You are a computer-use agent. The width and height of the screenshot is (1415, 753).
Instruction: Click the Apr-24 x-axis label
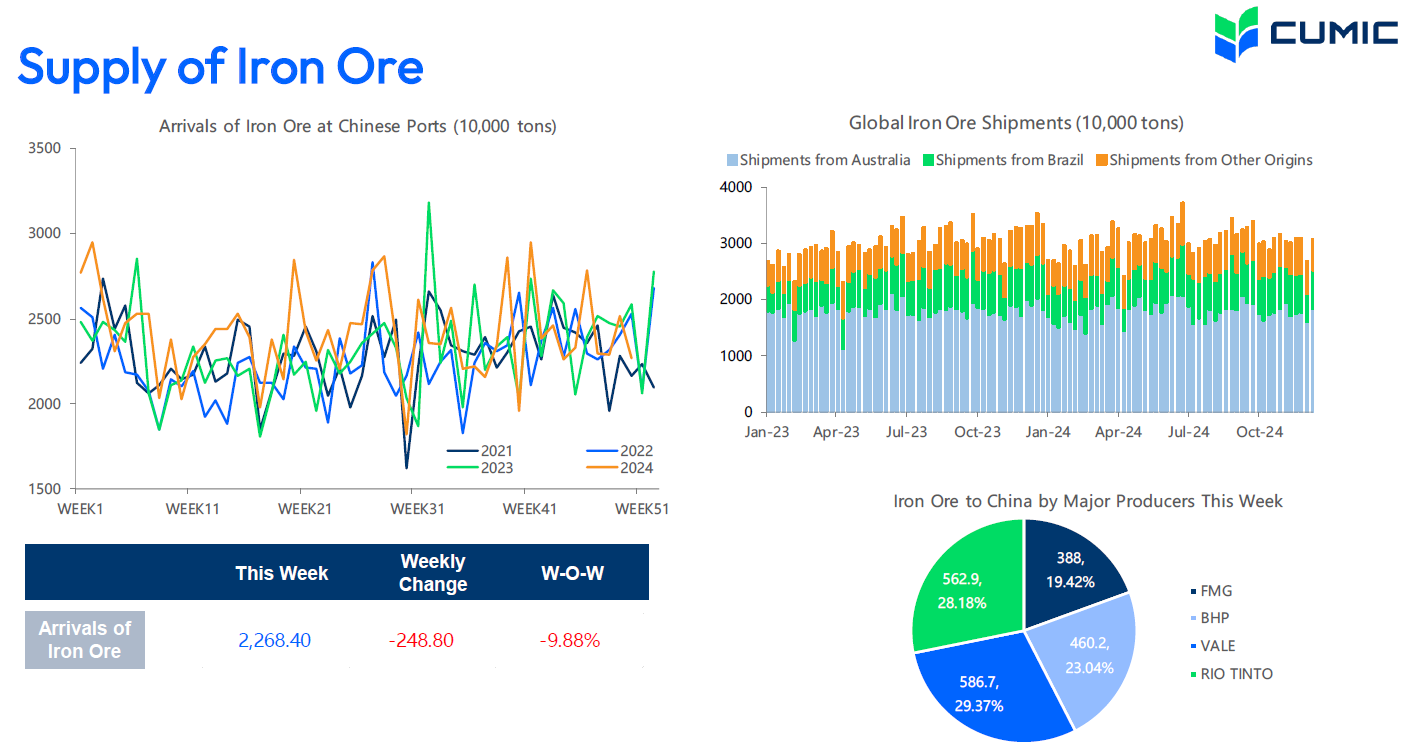(x=1118, y=432)
